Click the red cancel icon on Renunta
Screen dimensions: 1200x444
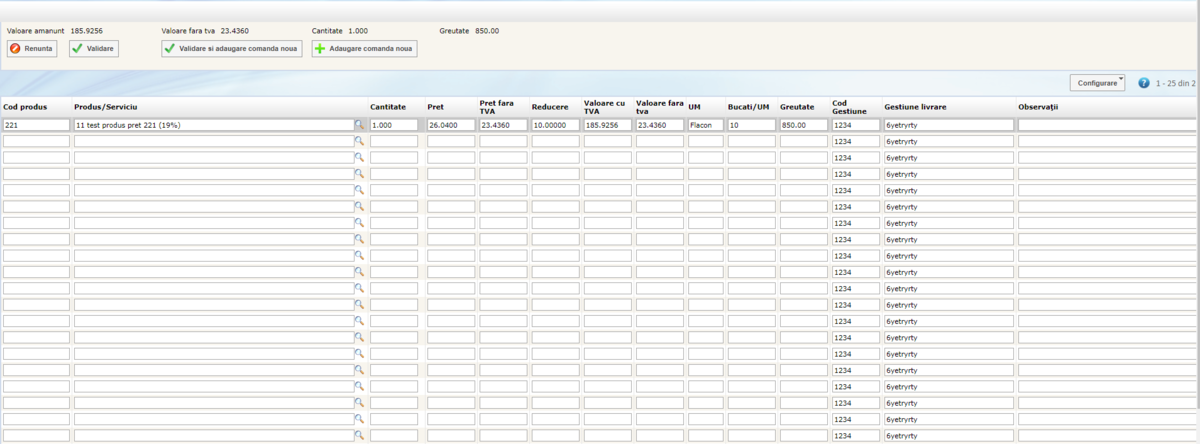coord(16,48)
